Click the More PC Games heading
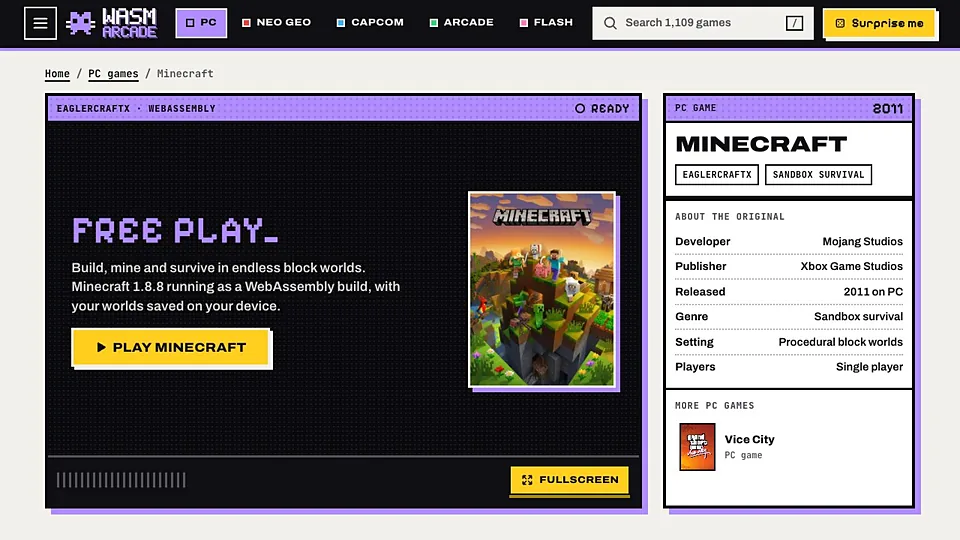 [714, 405]
